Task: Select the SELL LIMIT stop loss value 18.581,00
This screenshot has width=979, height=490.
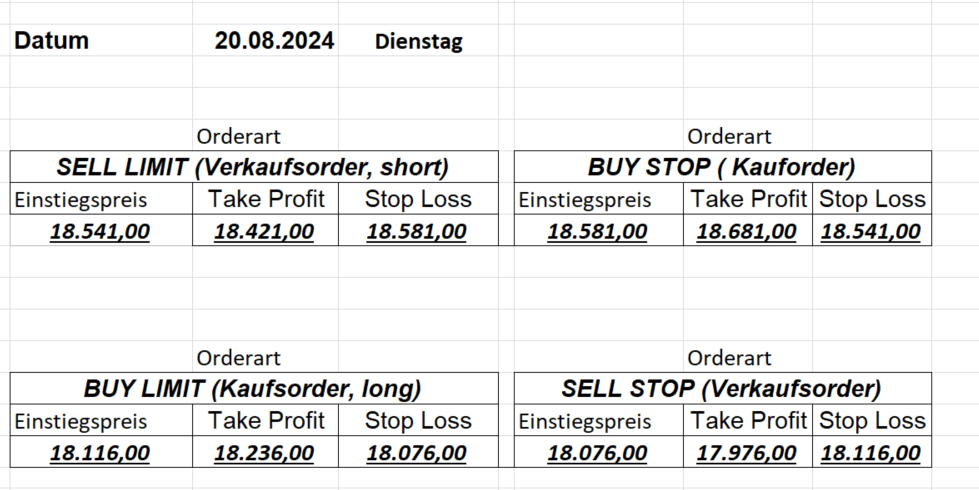Action: 417,232
